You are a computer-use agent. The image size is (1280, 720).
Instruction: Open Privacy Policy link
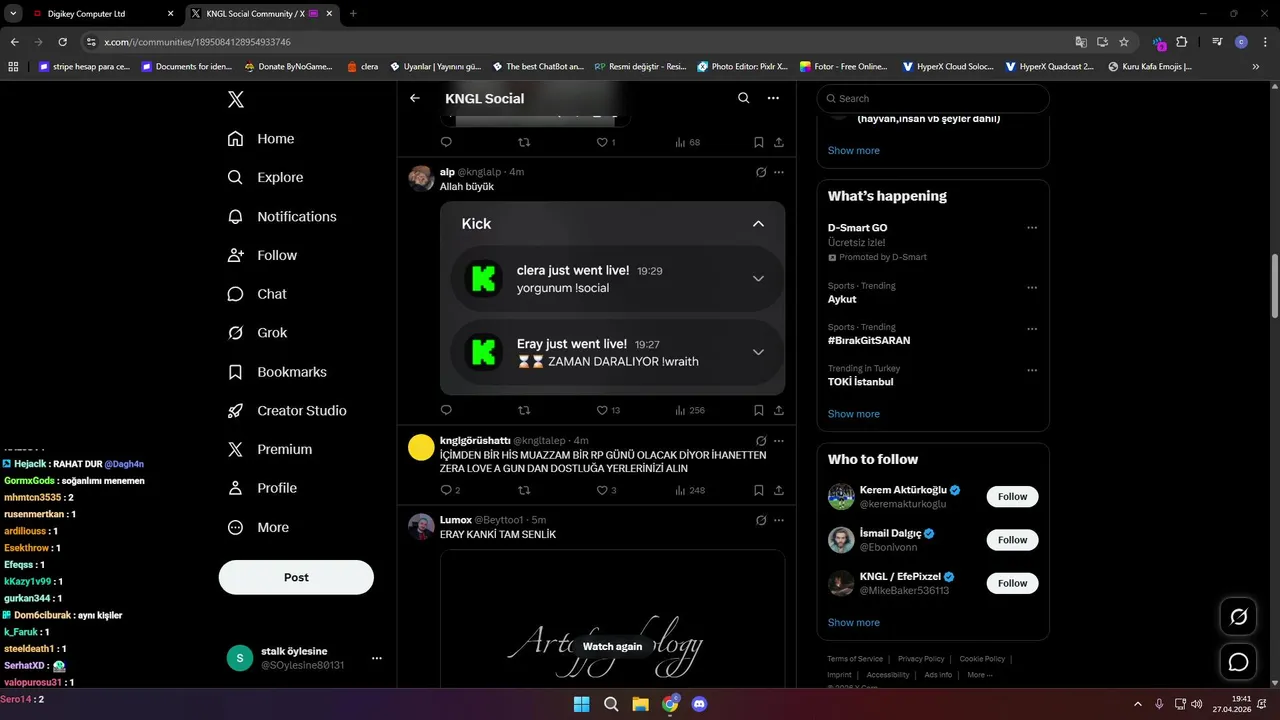[921, 659]
